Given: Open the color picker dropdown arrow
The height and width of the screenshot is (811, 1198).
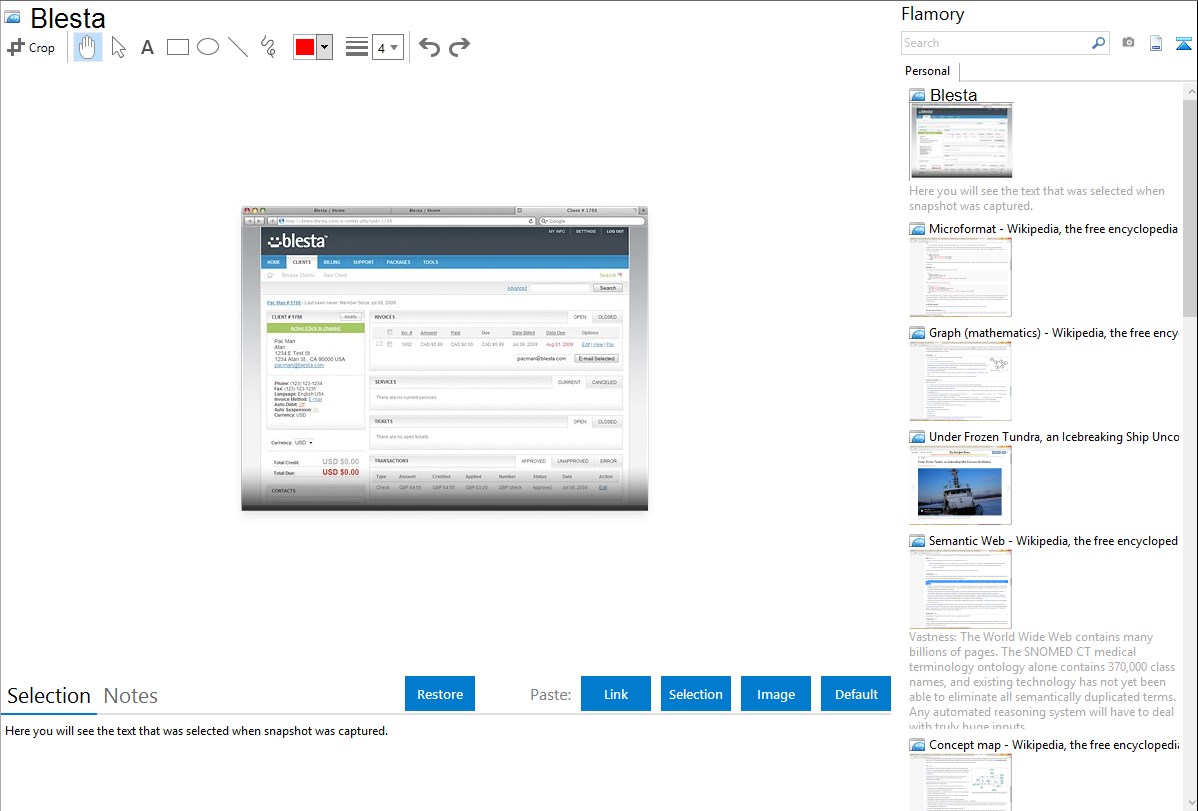Looking at the screenshot, I should click(x=325, y=47).
